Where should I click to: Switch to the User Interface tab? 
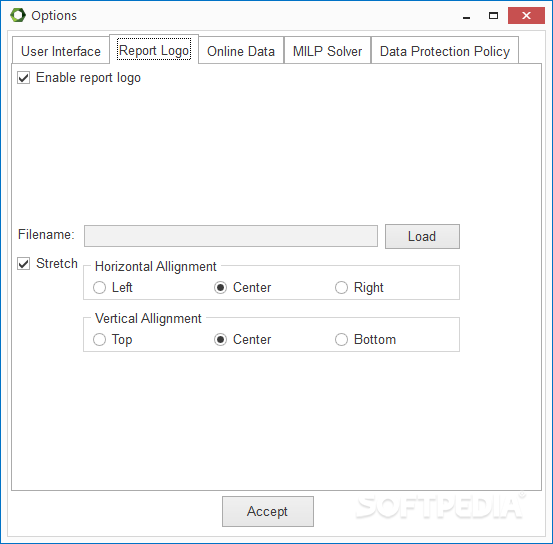(61, 51)
